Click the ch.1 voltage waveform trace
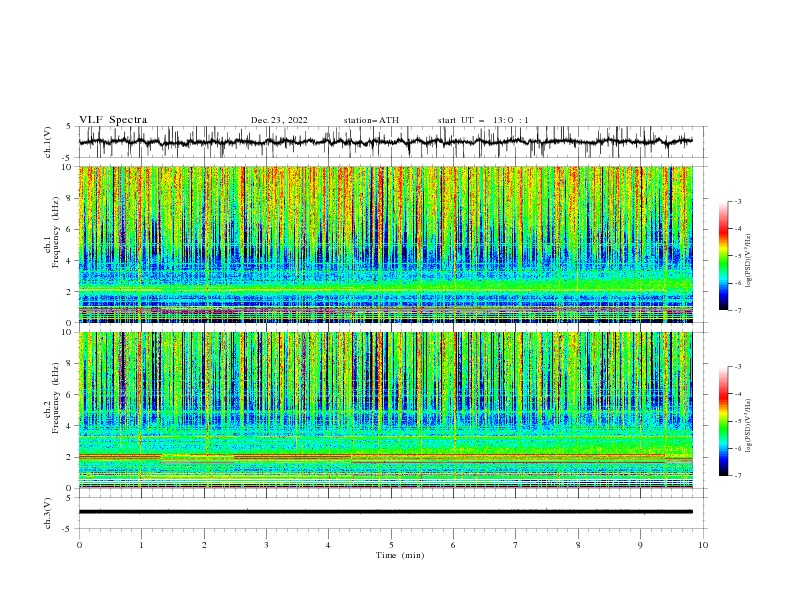The image size is (792, 612). [x=385, y=142]
